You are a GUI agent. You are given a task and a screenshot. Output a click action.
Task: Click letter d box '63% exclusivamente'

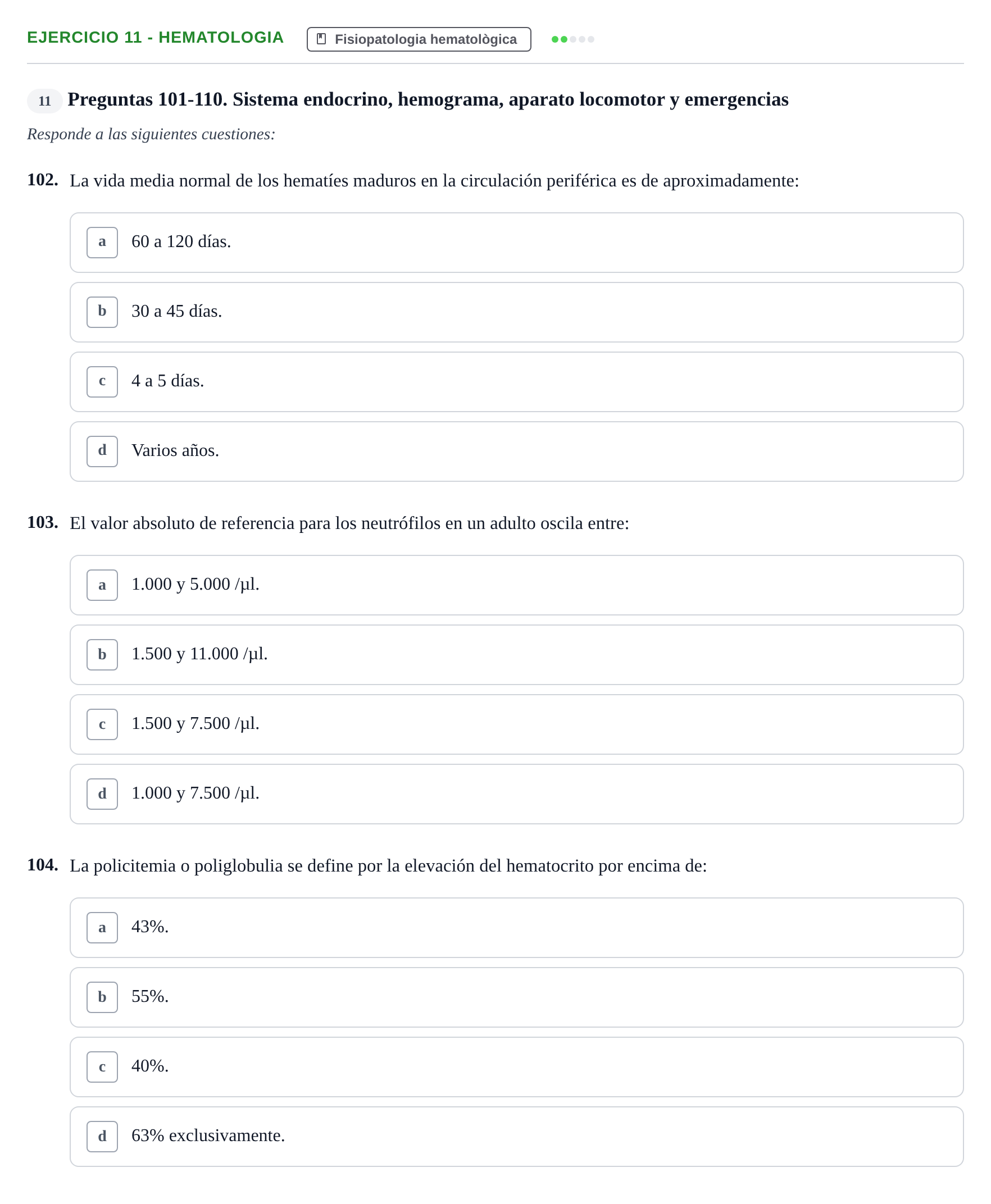click(102, 1136)
